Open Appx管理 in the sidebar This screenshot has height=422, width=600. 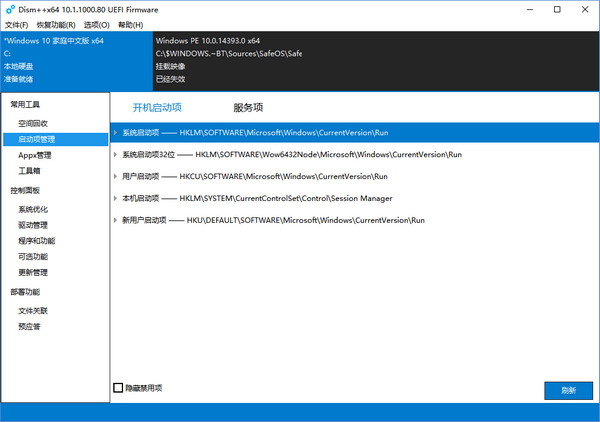34,155
